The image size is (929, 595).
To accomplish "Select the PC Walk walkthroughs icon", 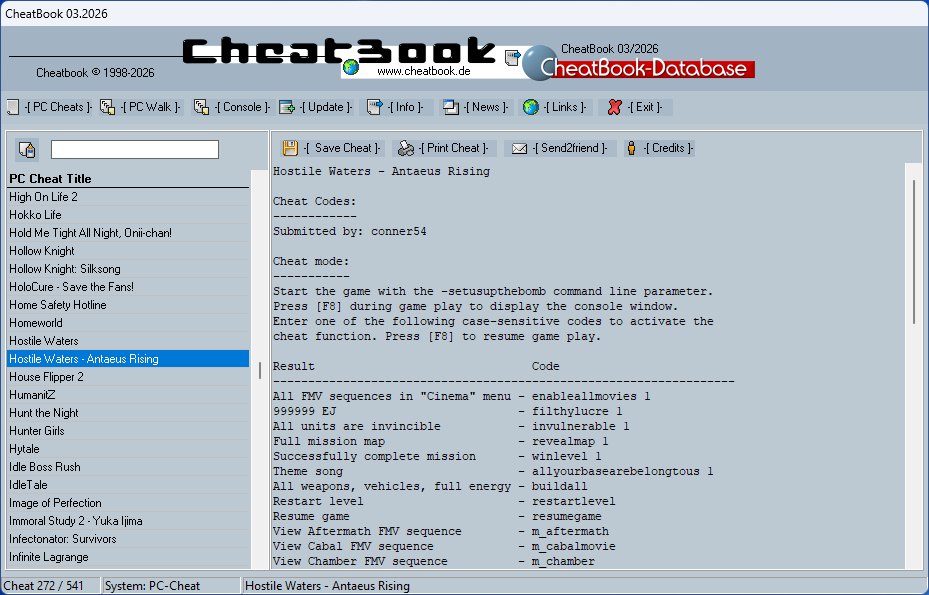I will 106,107.
